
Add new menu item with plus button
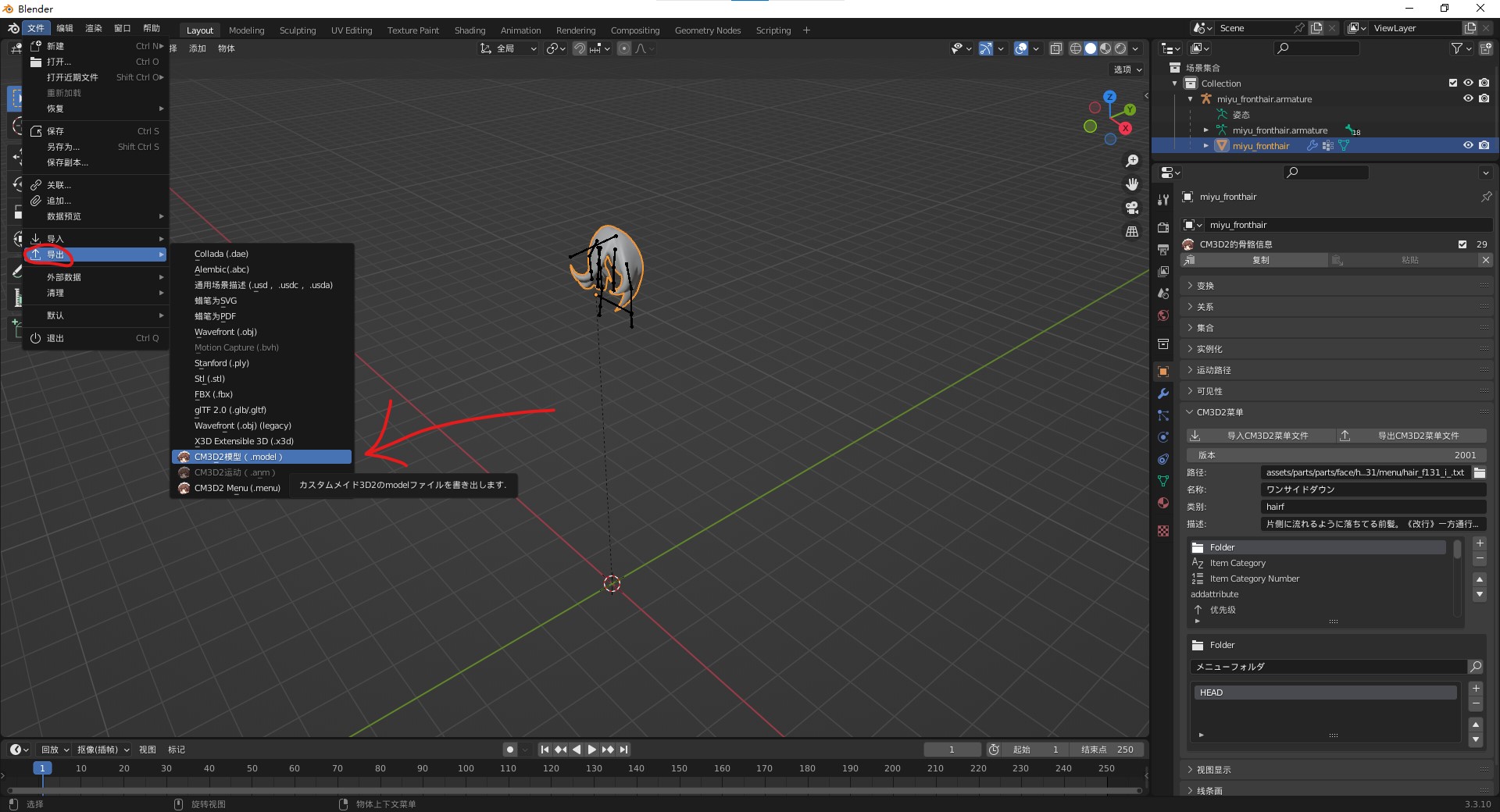tap(1480, 543)
